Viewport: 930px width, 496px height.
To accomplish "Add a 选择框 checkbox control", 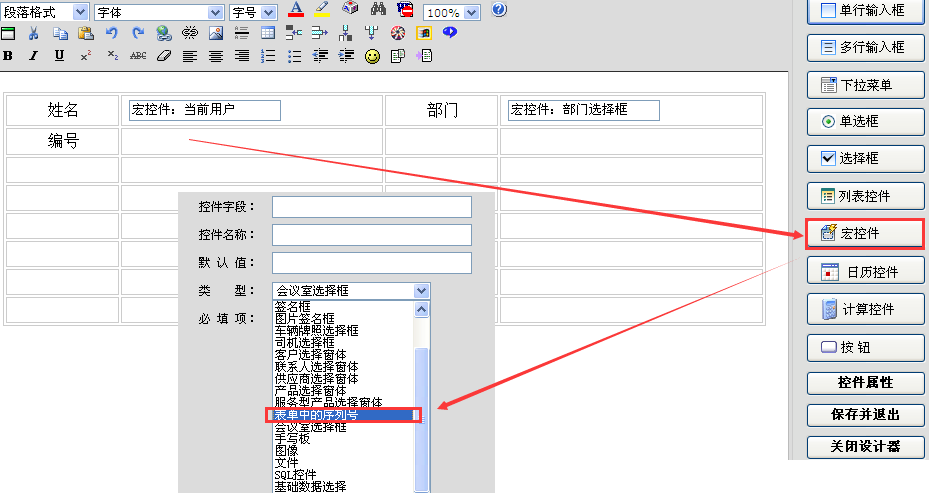I will (865, 158).
